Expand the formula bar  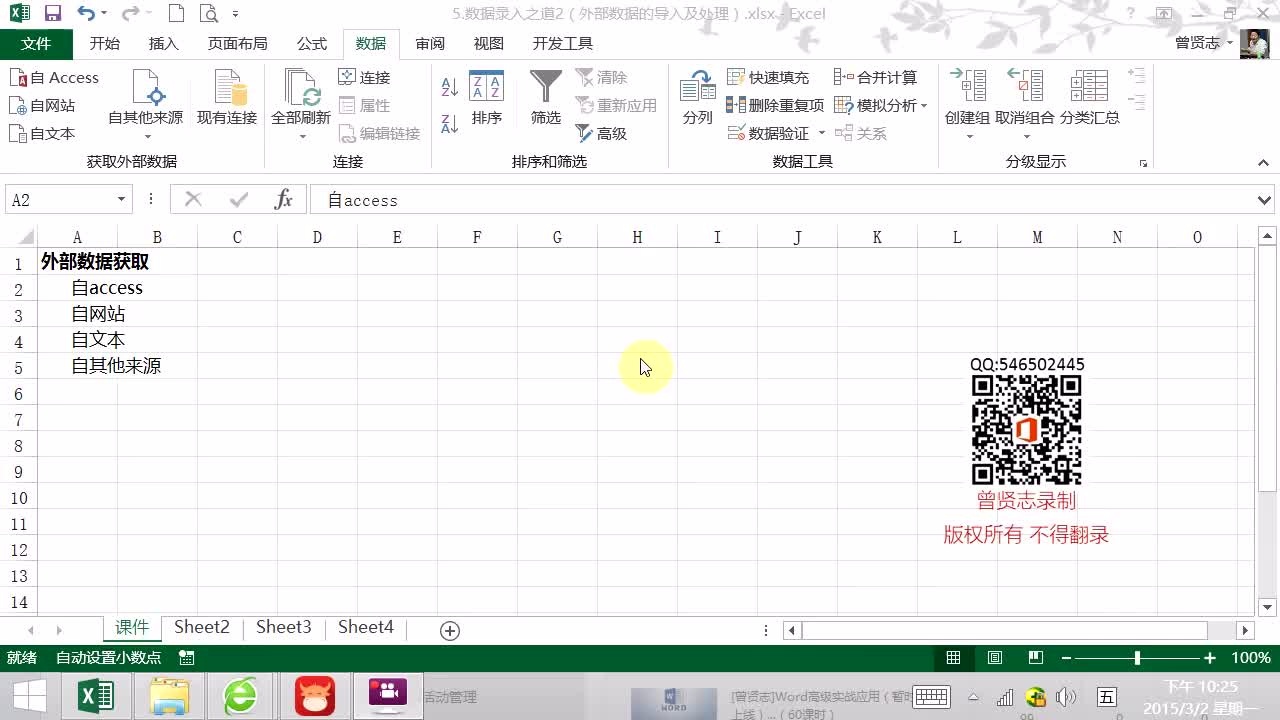click(1264, 200)
